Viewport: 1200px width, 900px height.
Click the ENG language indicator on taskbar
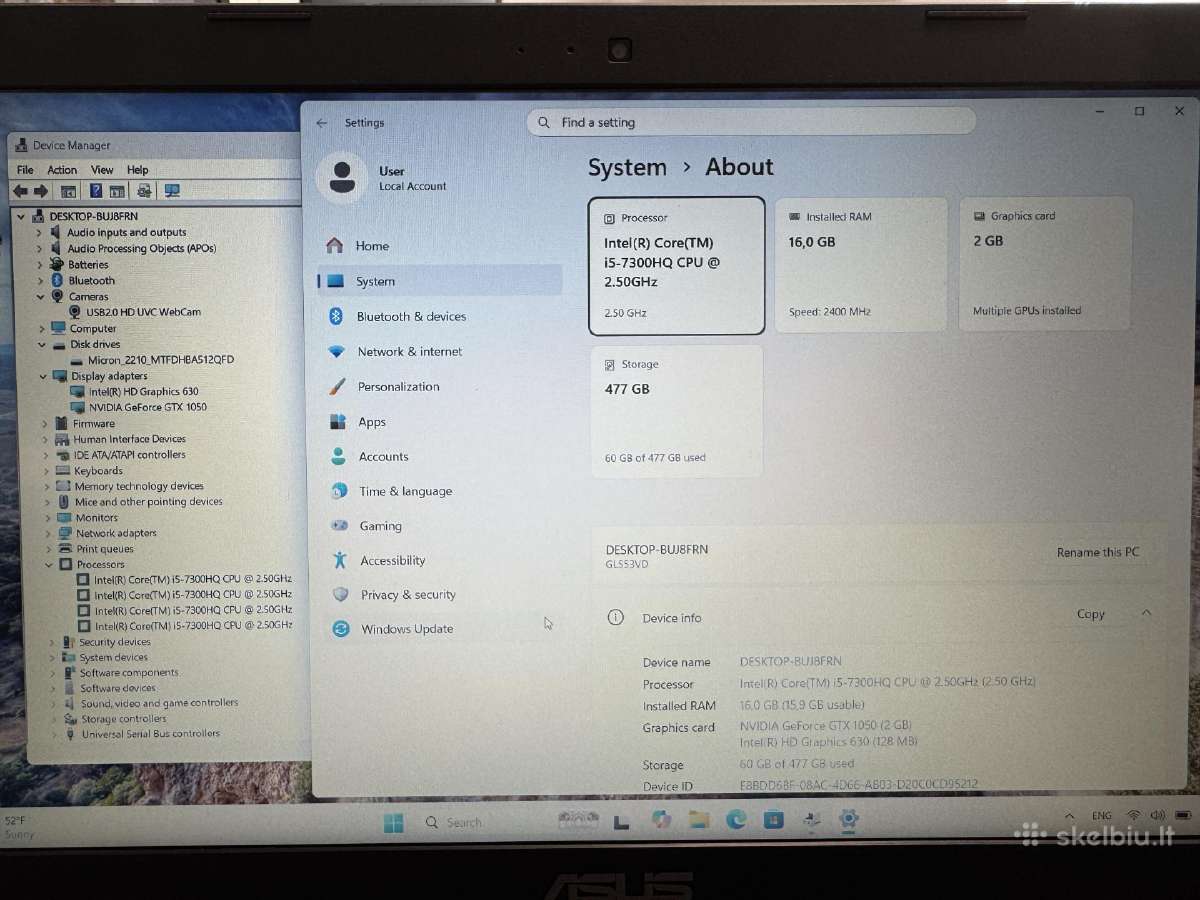pyautogui.click(x=1101, y=816)
